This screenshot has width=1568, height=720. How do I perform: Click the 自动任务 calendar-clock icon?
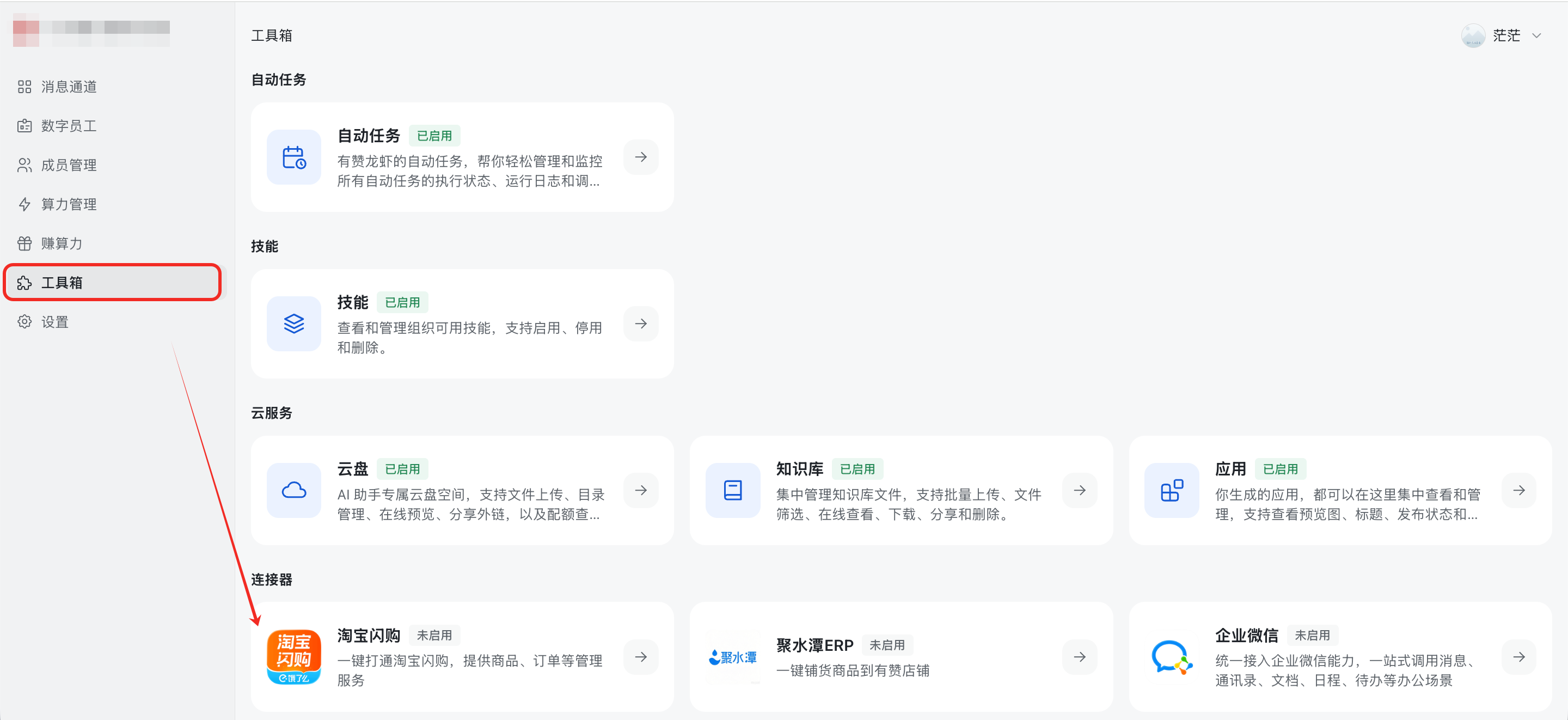click(x=294, y=157)
